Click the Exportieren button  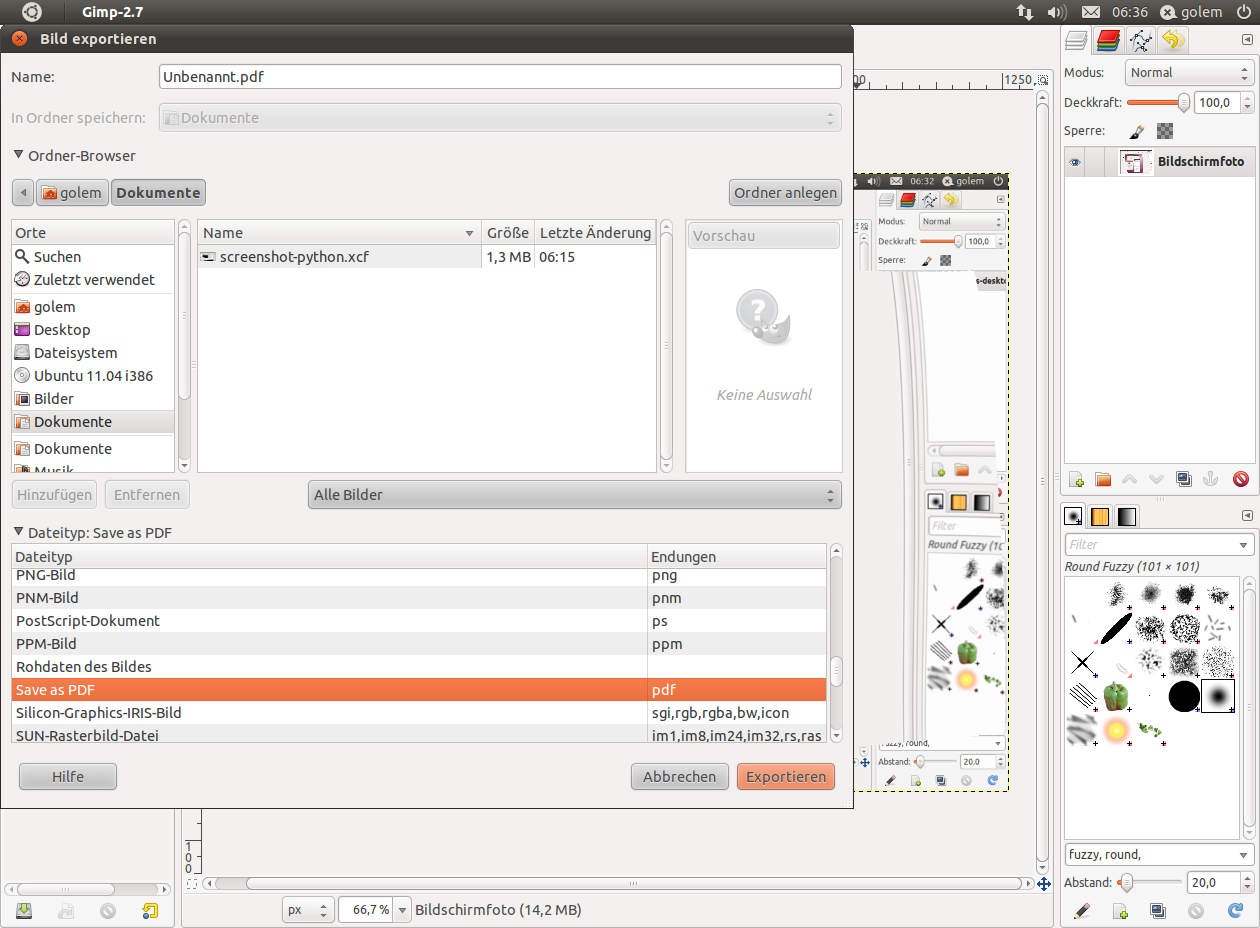tap(785, 777)
